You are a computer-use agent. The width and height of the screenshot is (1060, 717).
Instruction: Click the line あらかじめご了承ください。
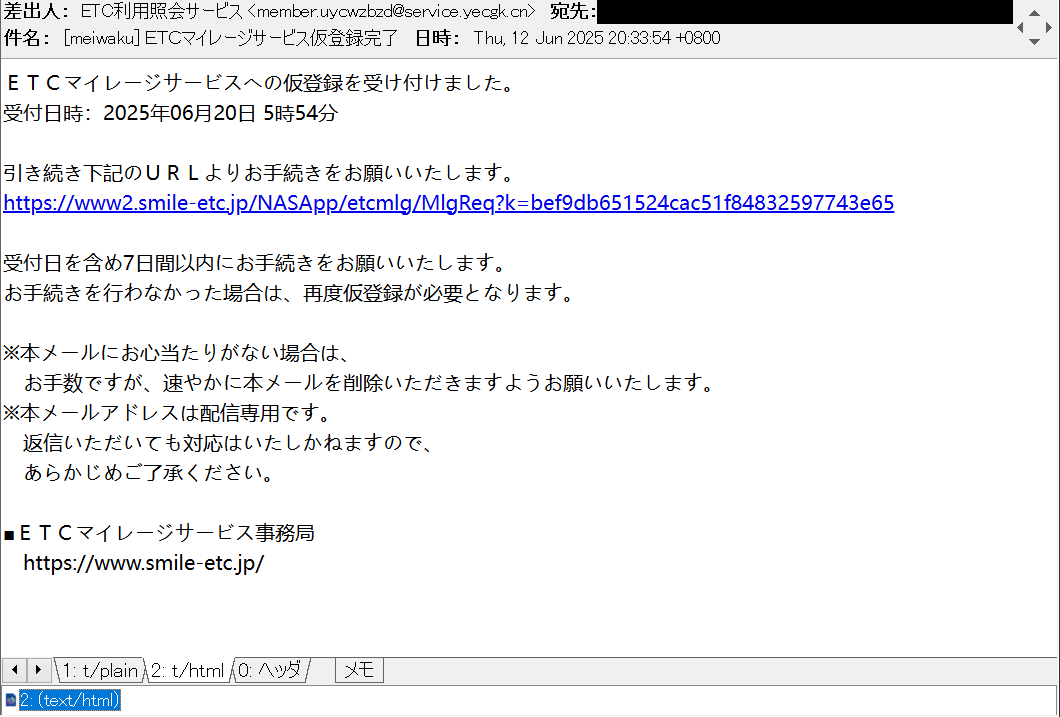(150, 472)
